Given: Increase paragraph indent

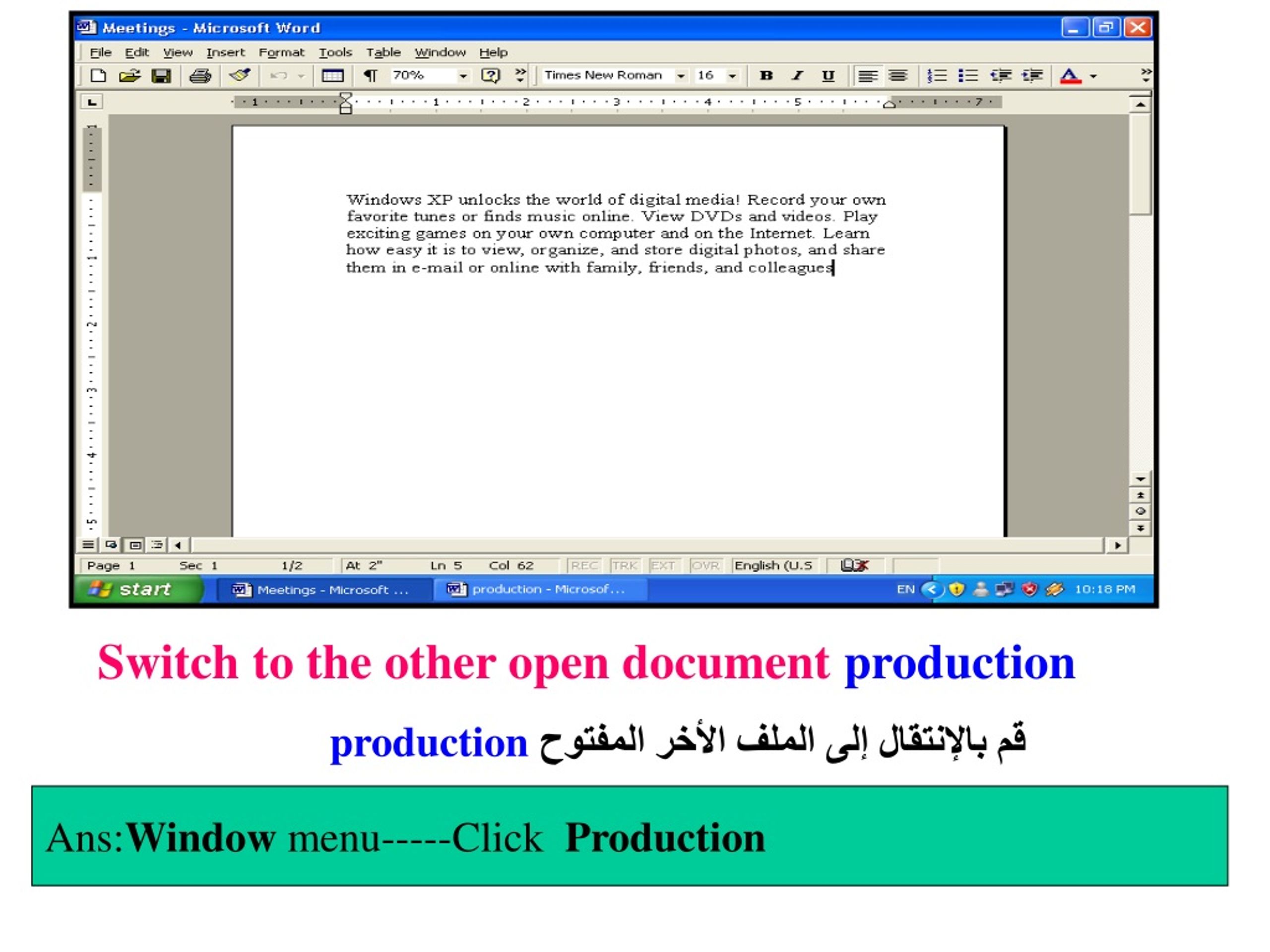Looking at the screenshot, I should (x=1032, y=76).
